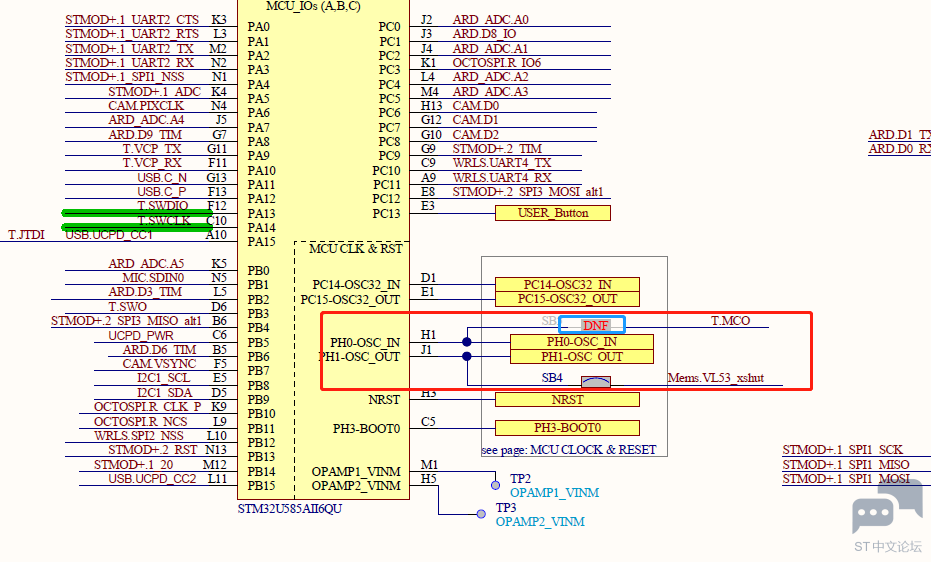Click the T.VCP_RX net label

point(152,163)
